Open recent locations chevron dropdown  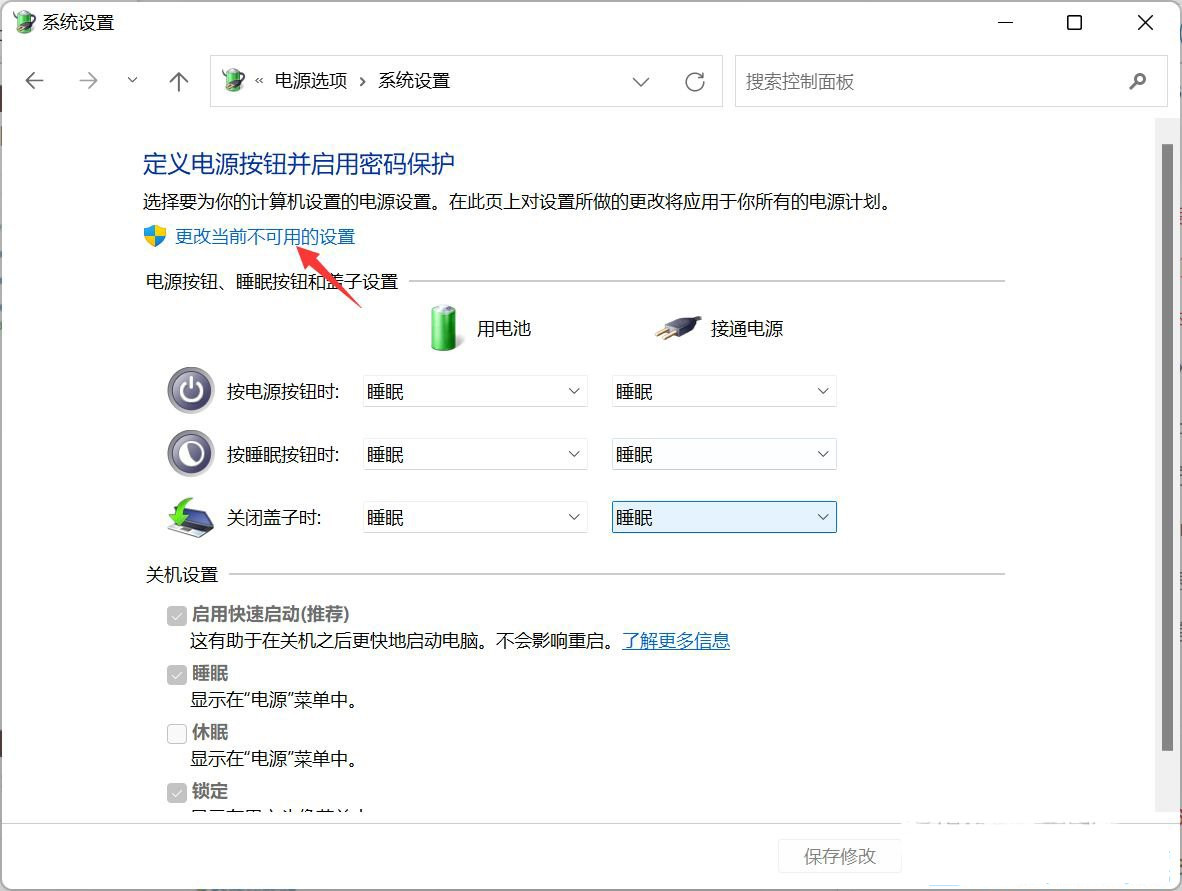point(133,81)
